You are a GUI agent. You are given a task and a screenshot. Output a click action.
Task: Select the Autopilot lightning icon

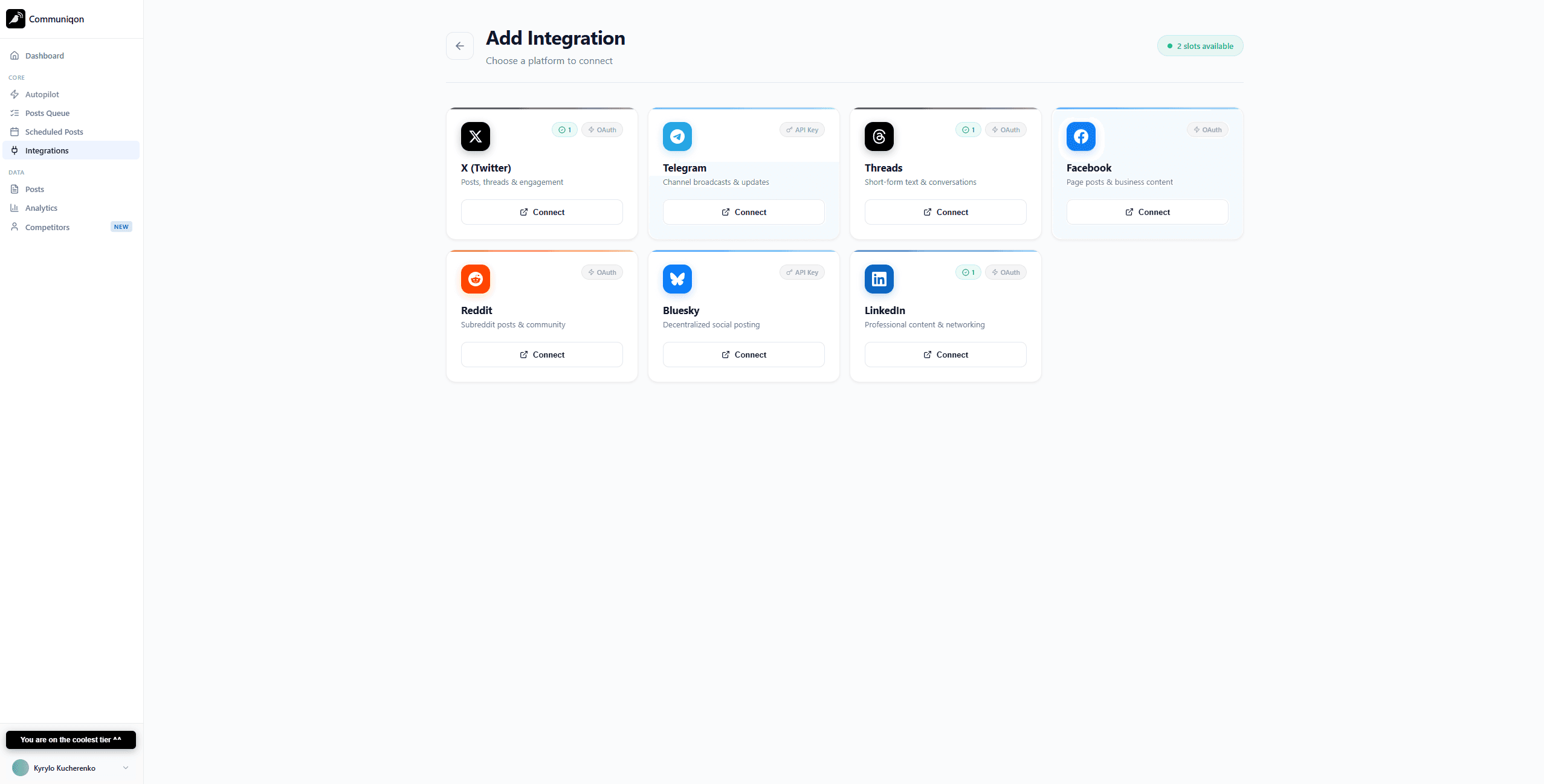point(15,94)
